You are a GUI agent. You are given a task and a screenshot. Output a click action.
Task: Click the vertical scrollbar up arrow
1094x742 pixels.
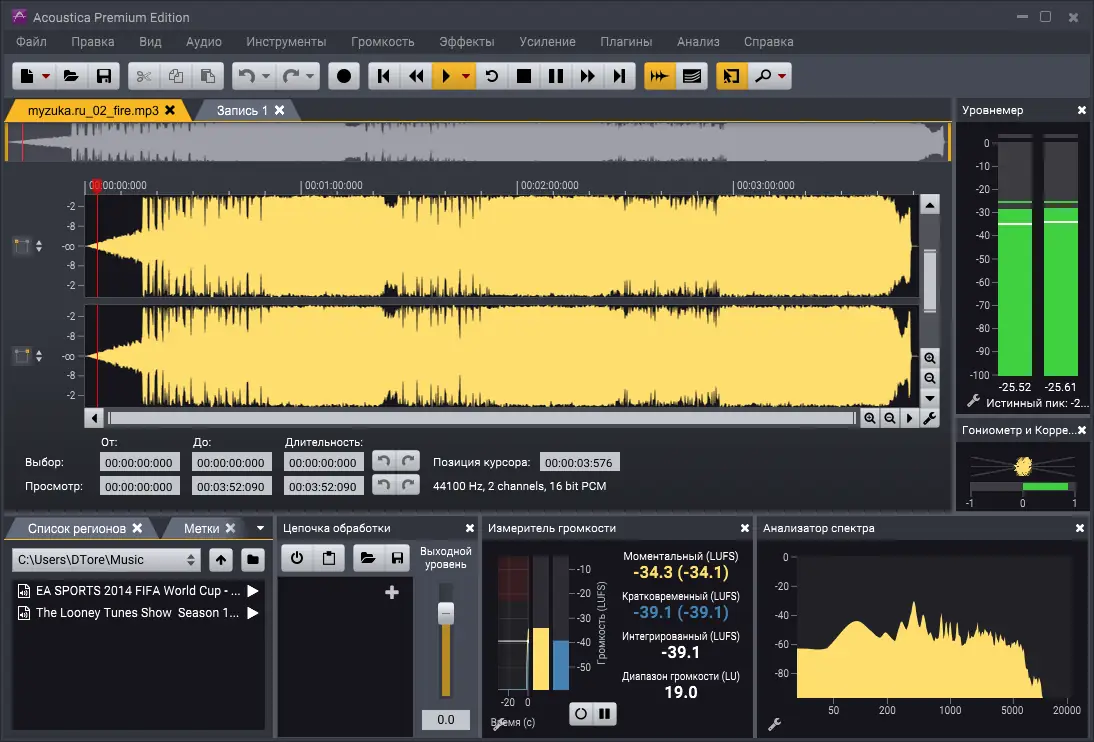pyautogui.click(x=930, y=205)
